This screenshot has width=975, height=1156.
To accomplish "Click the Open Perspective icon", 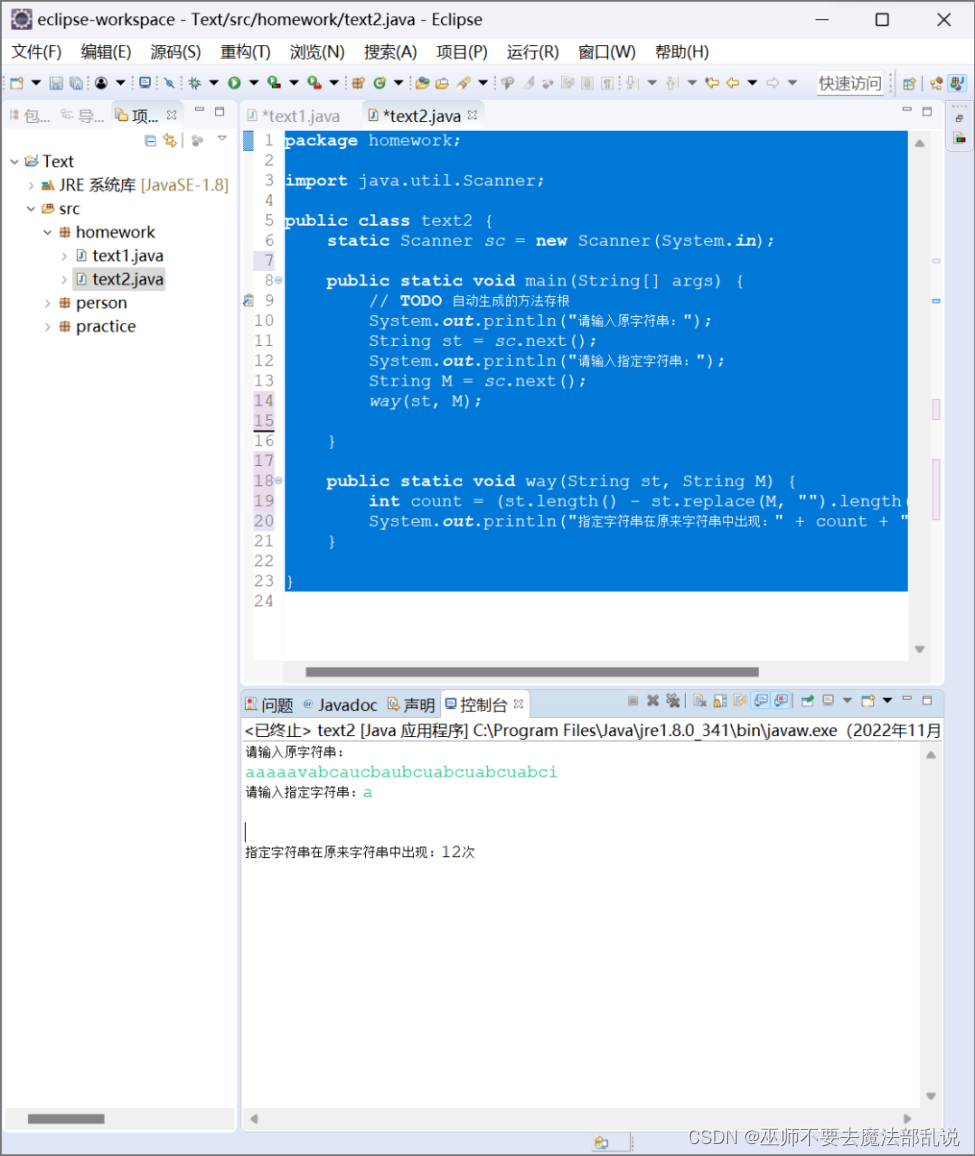I will [909, 83].
